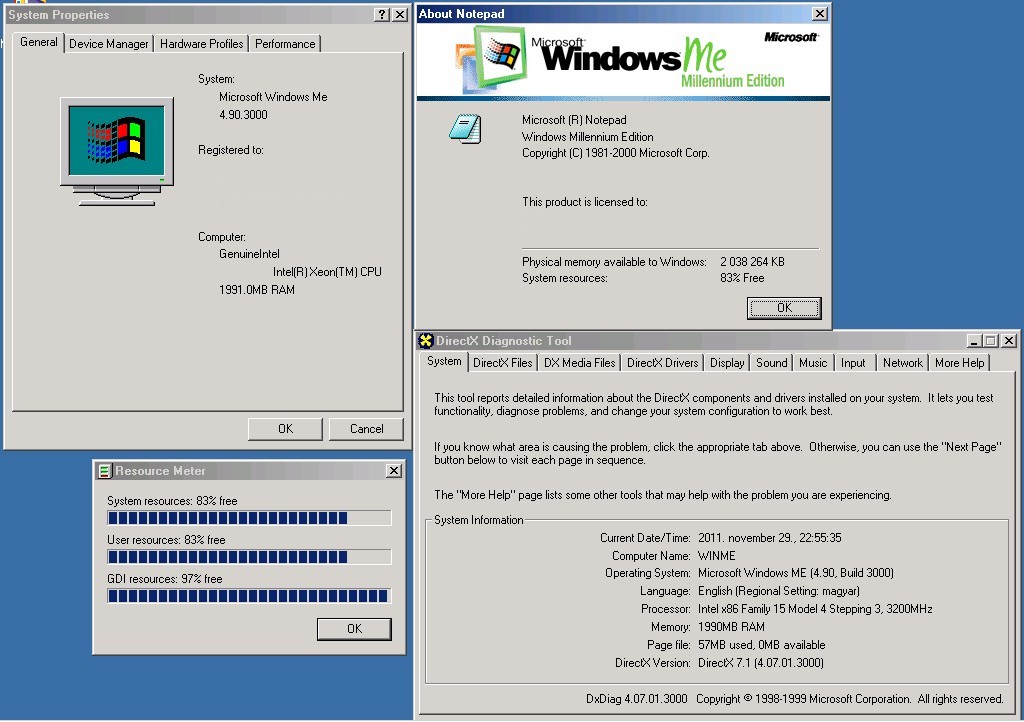Click the help question mark in System Properties
Viewport: 1024px width, 722px height.
tap(382, 14)
